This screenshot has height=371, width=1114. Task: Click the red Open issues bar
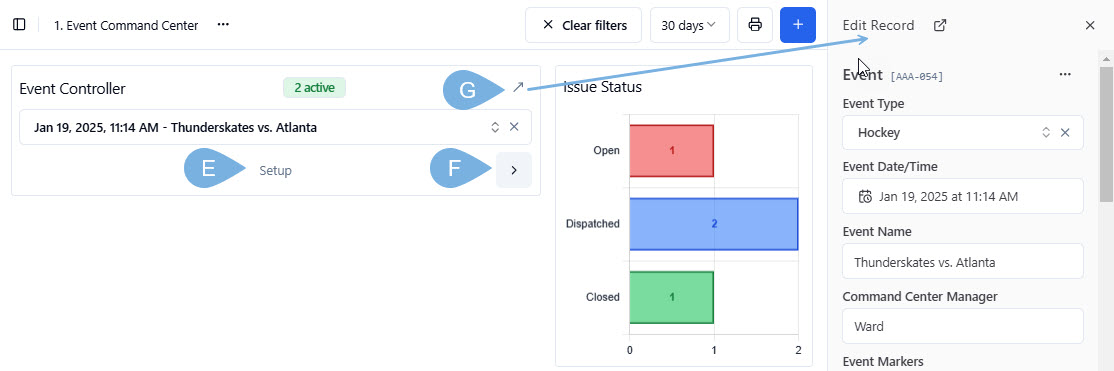(671, 151)
